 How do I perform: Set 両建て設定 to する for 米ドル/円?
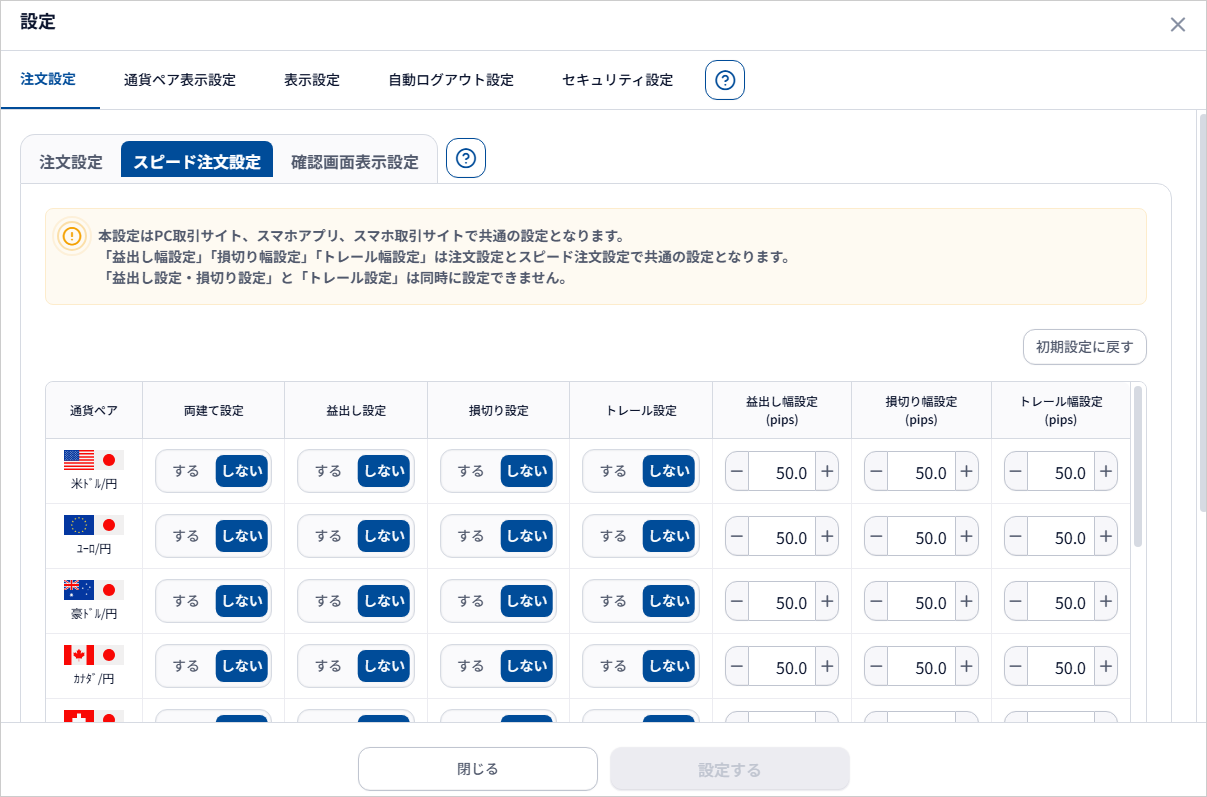(186, 471)
